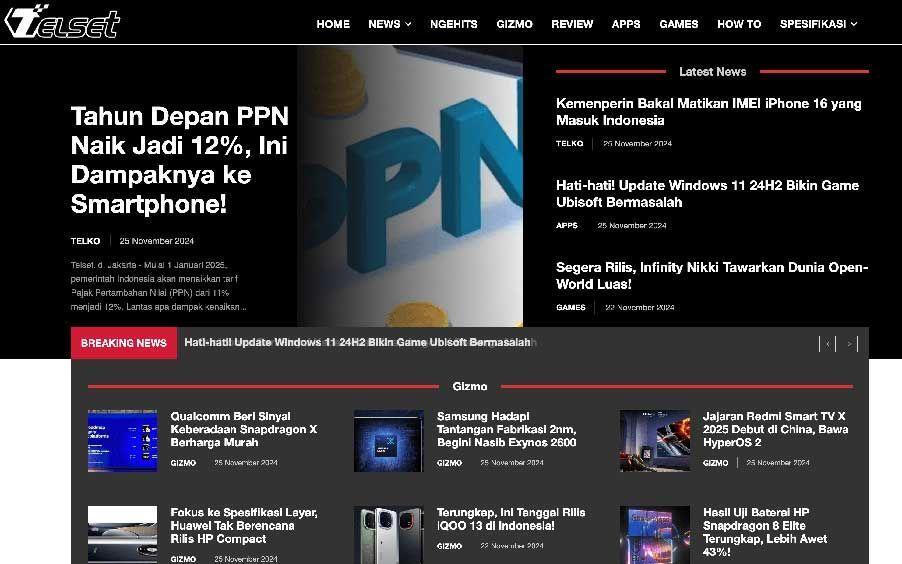Screen dimensions: 902x564
Task: Open Redmi Smart TV X 2025 article
Action: (x=775, y=429)
